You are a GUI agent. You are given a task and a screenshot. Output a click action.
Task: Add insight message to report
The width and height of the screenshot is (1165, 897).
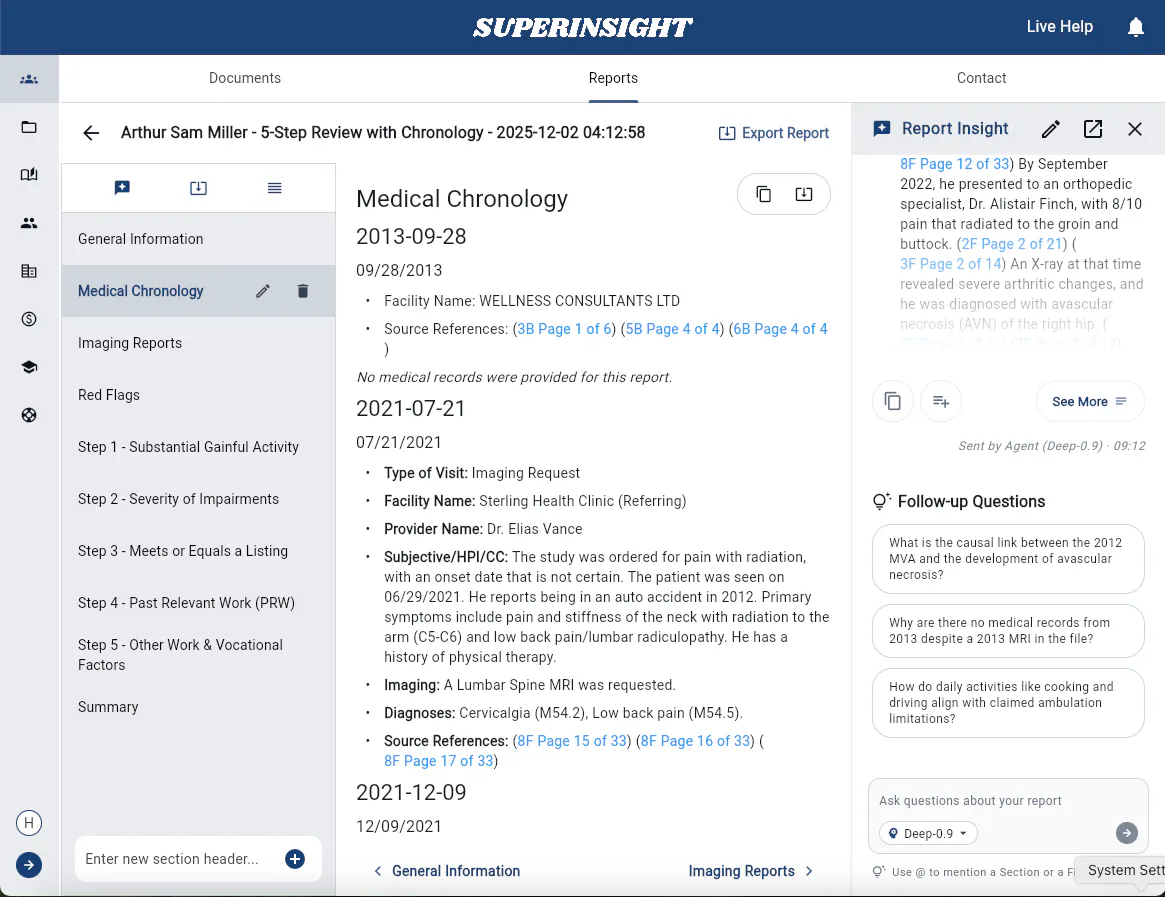941,401
